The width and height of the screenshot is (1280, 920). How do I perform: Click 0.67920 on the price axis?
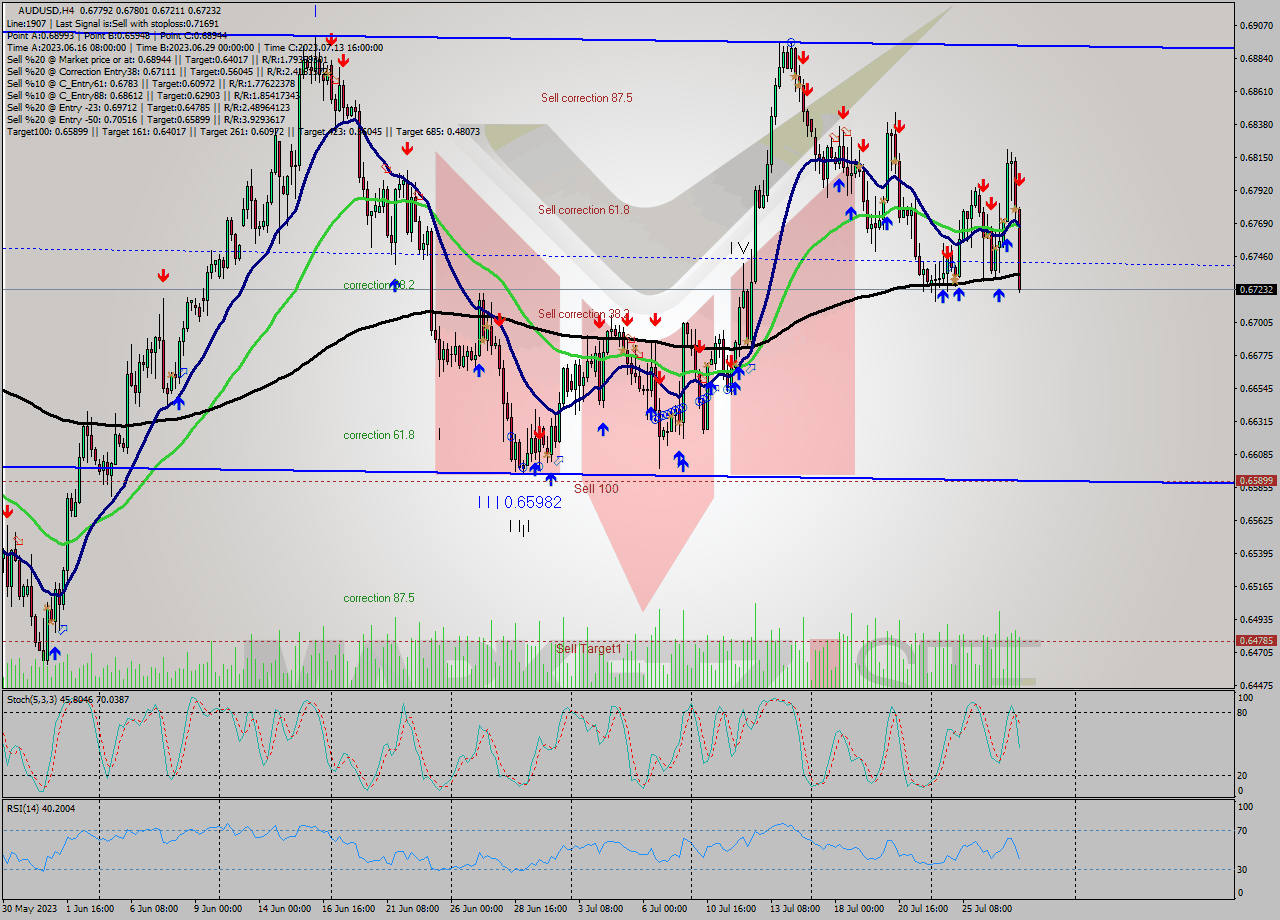[x=1256, y=190]
